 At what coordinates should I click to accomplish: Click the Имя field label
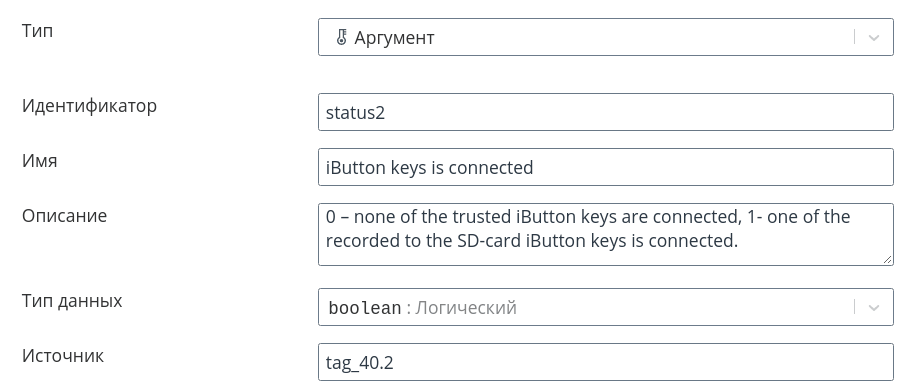(x=39, y=161)
